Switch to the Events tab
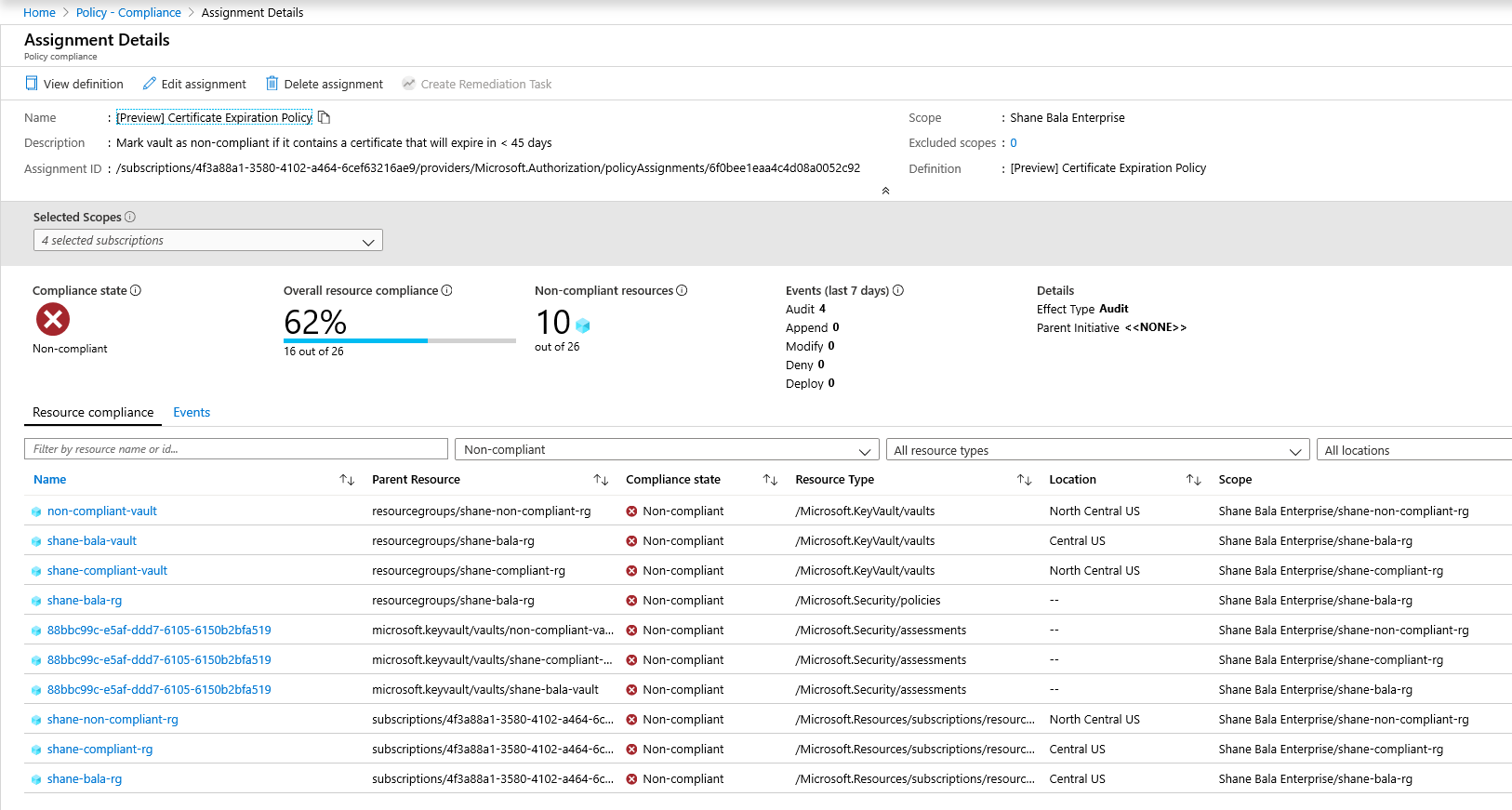Screen dimensions: 1512x810 (x=192, y=412)
